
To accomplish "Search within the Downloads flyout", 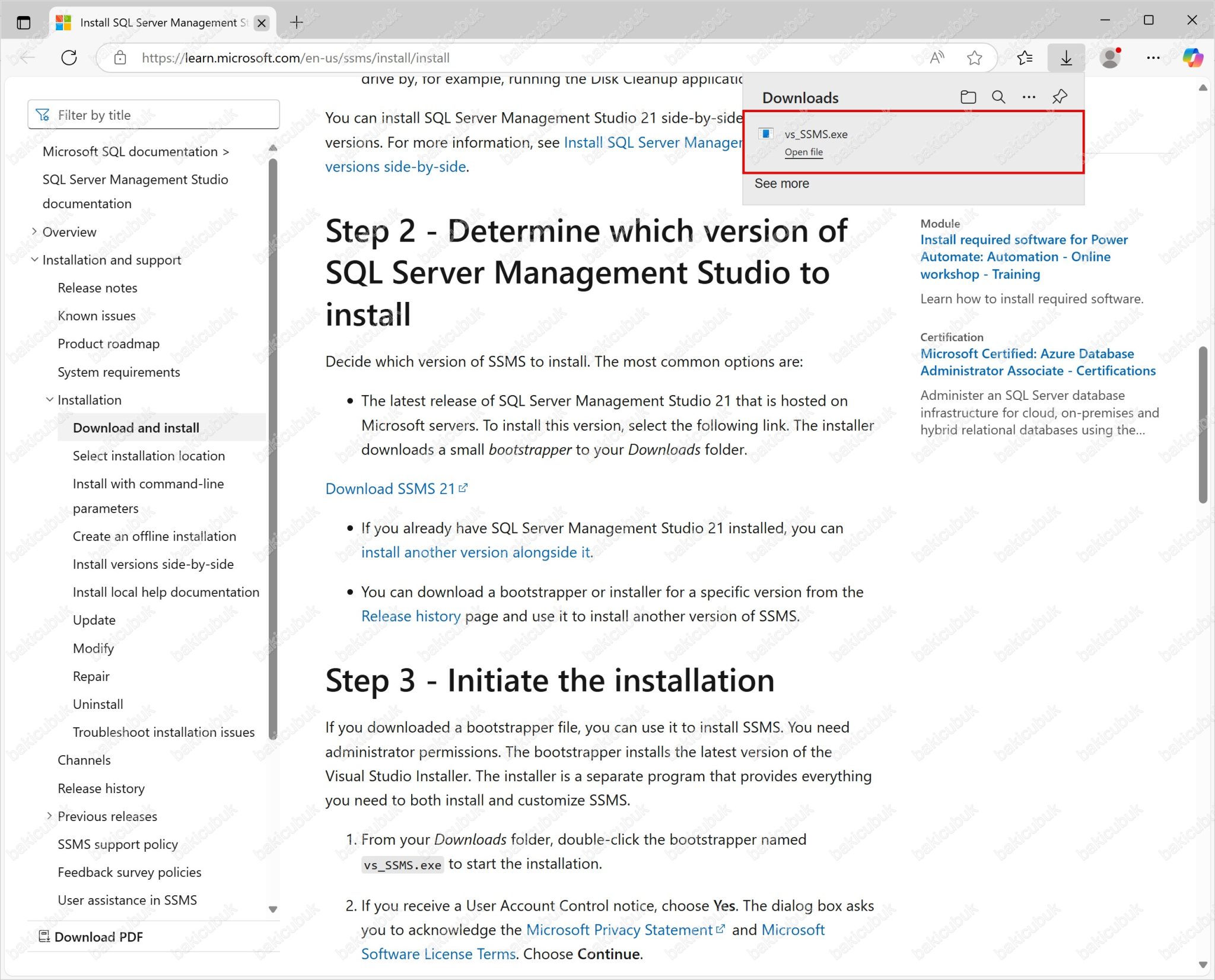I will (998, 96).
